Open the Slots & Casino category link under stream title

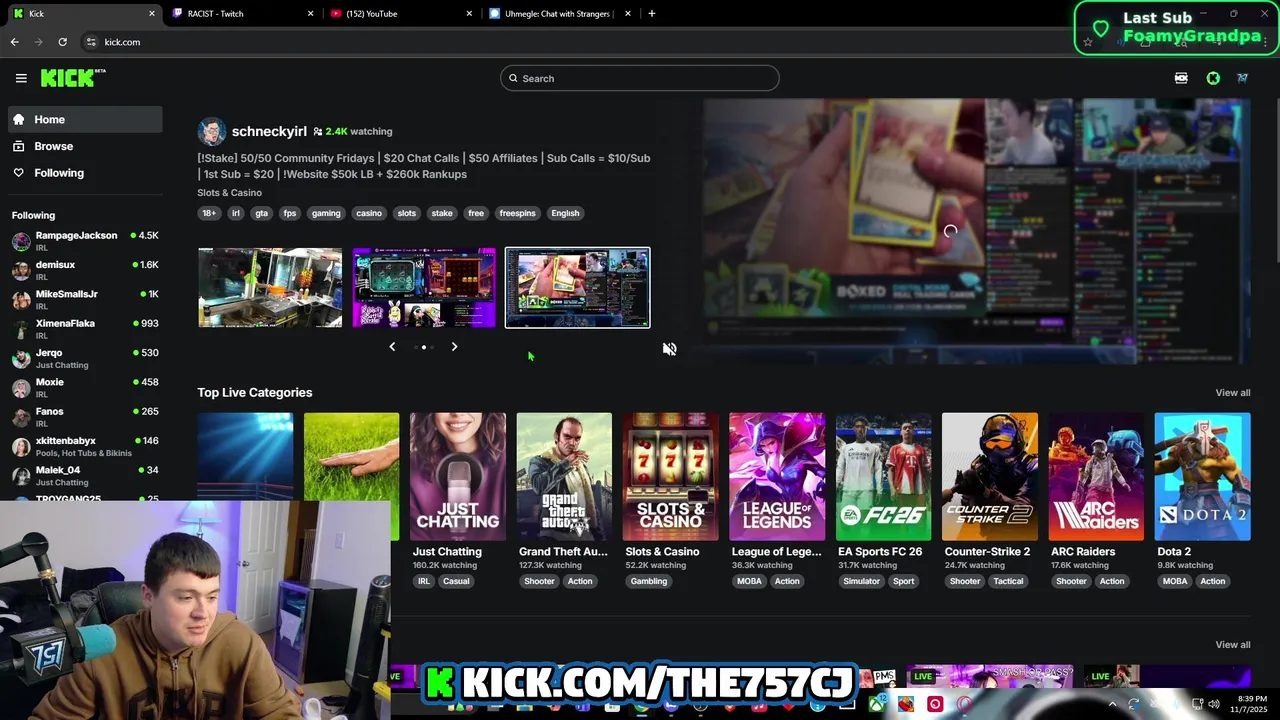pos(230,193)
